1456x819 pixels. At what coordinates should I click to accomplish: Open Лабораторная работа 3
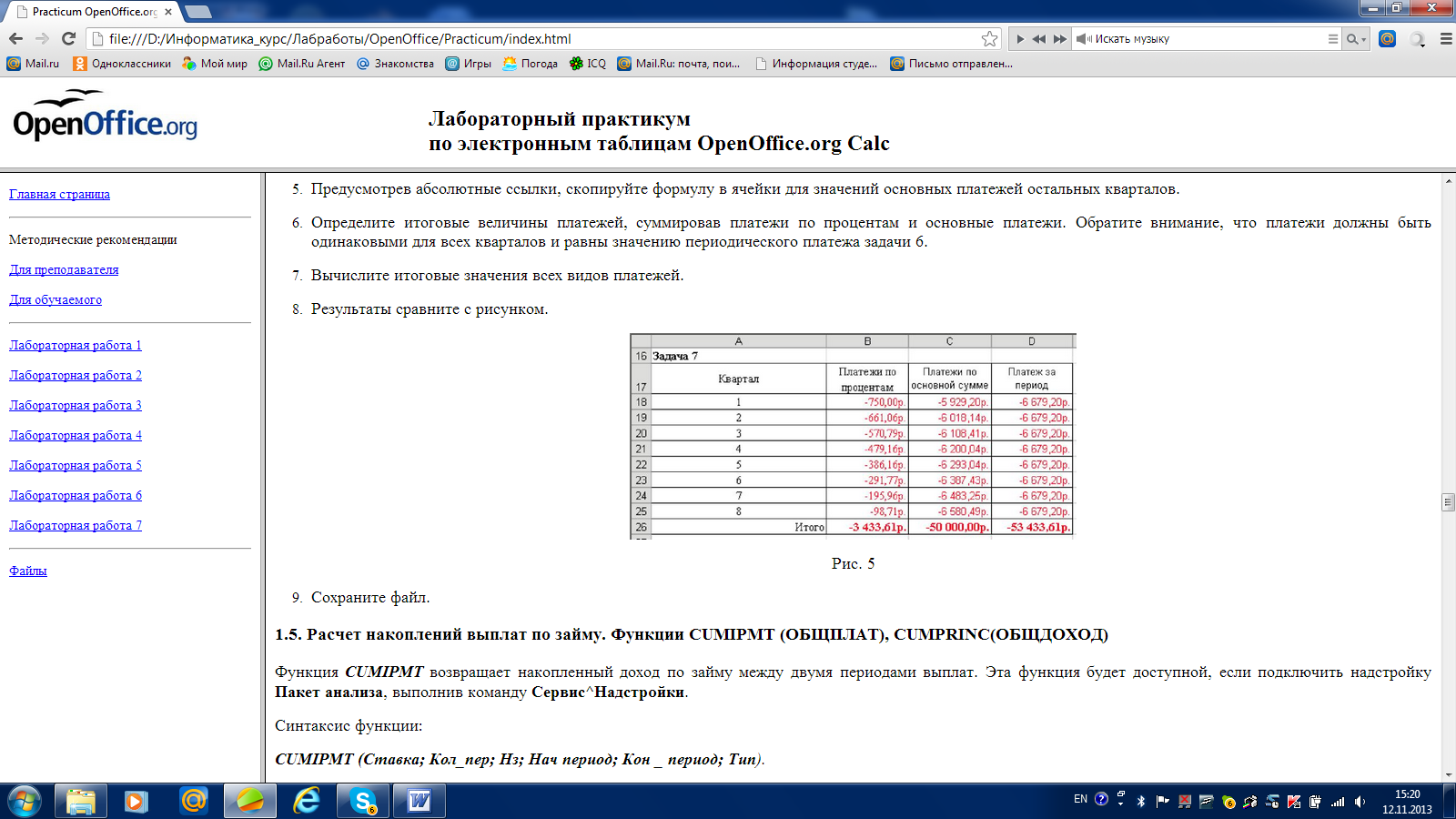point(76,405)
